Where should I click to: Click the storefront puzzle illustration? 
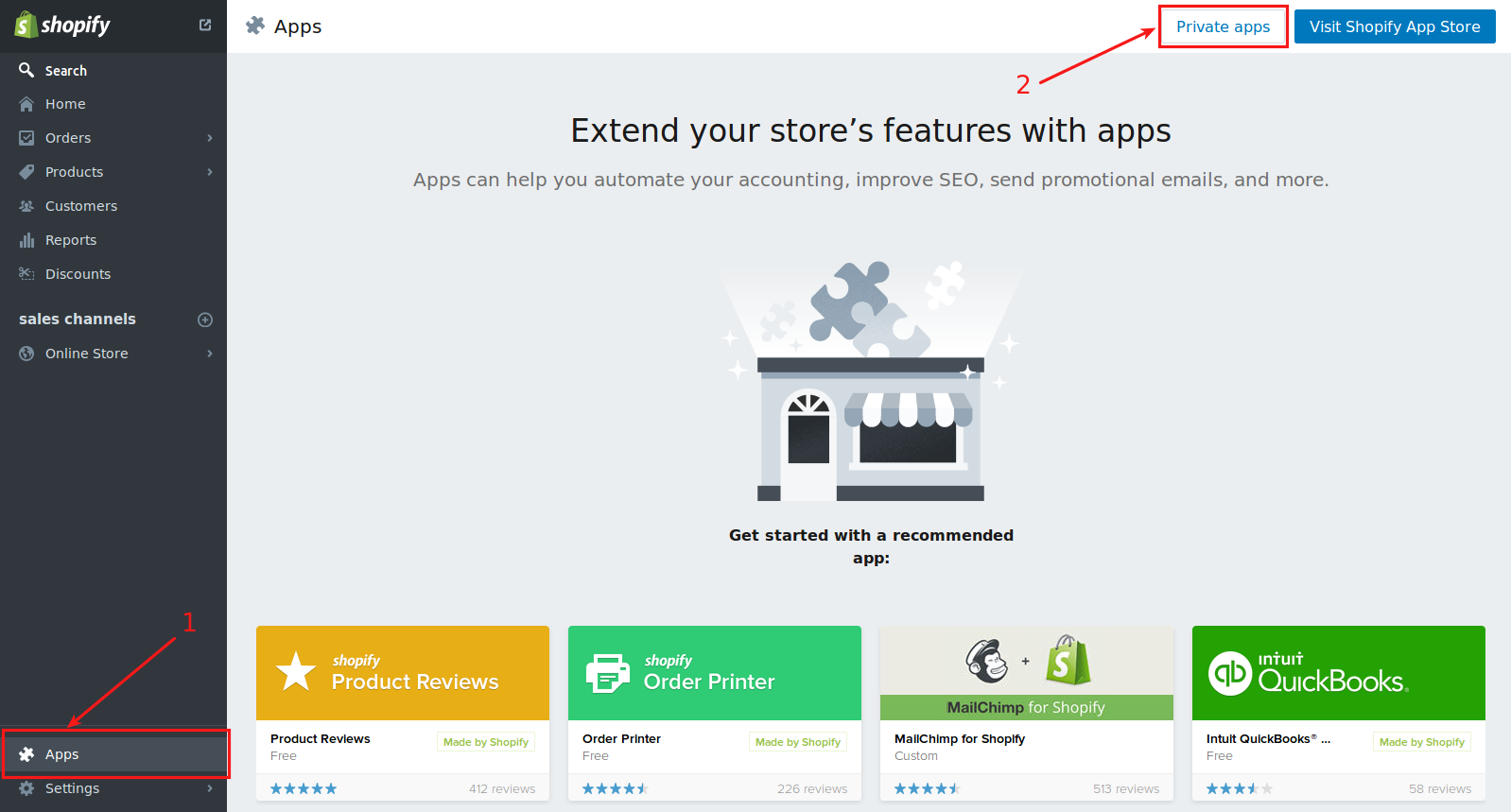(871, 380)
